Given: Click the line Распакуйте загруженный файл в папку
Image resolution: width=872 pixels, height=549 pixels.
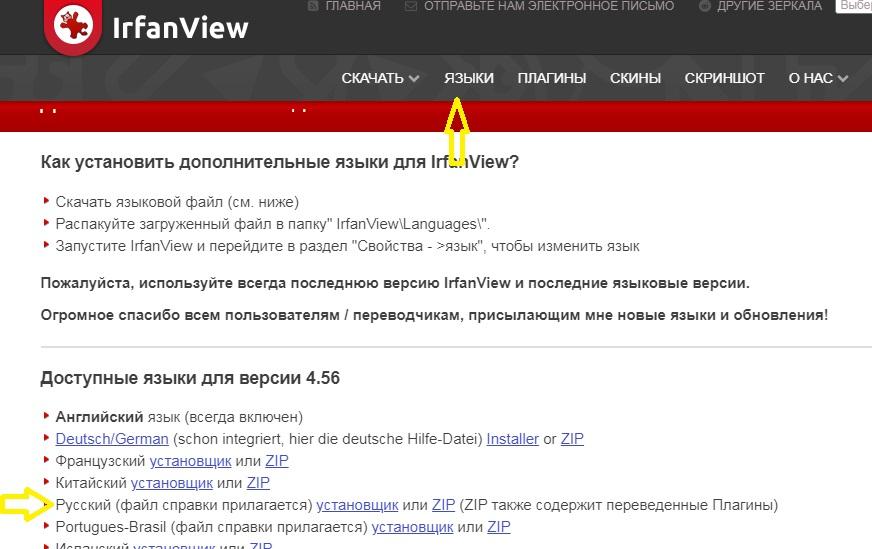Looking at the screenshot, I should [272, 224].
